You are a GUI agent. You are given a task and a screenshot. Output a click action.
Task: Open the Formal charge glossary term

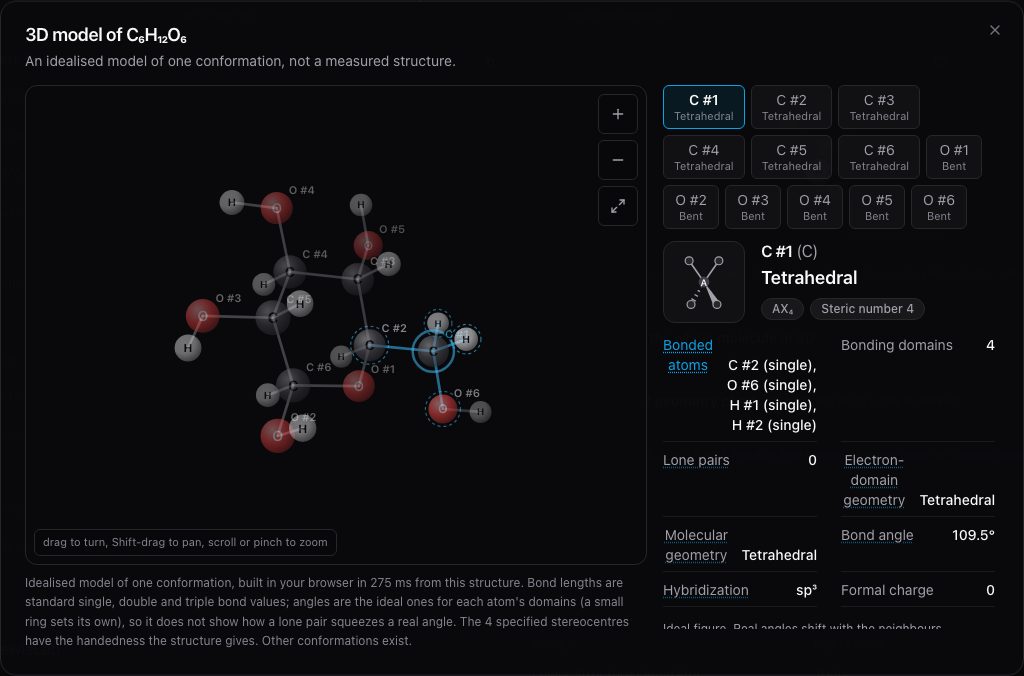pyautogui.click(x=887, y=590)
